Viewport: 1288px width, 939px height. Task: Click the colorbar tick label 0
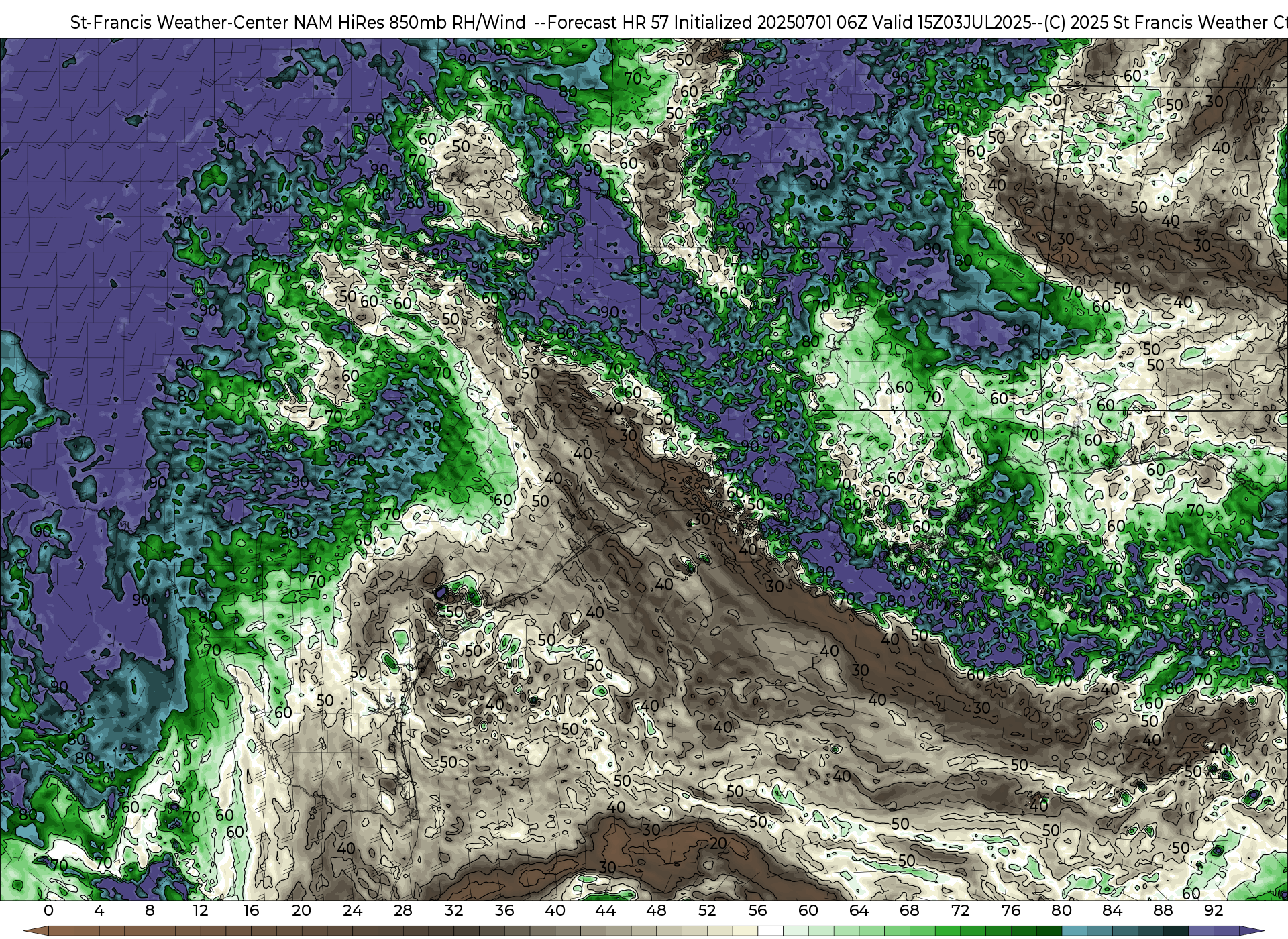(48, 910)
